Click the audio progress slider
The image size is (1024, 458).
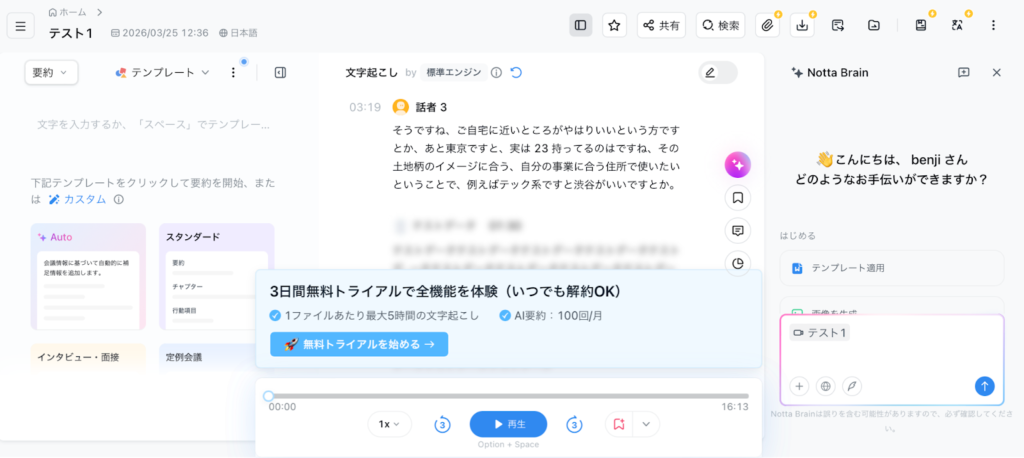(508, 396)
